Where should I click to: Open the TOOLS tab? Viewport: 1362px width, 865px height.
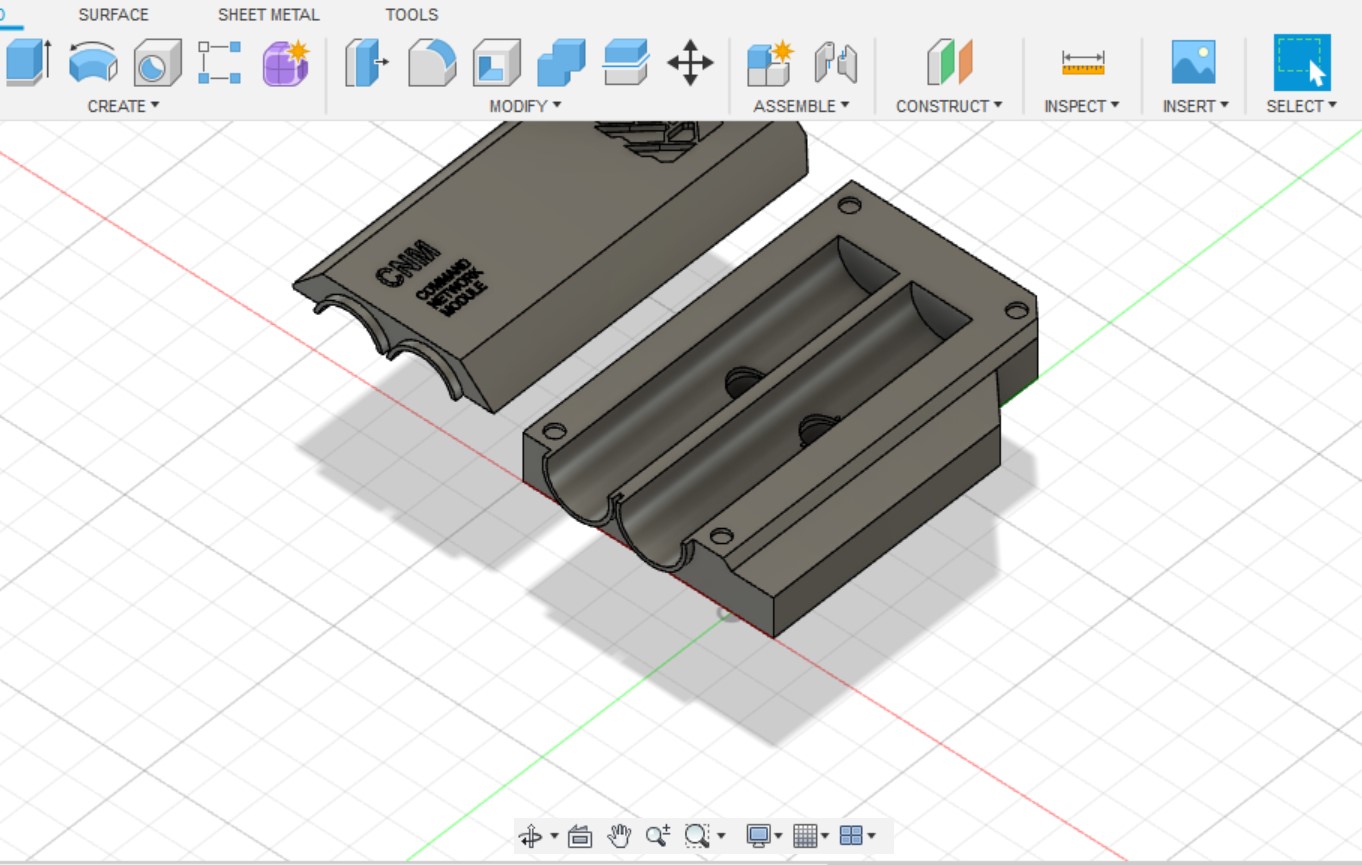click(x=412, y=15)
